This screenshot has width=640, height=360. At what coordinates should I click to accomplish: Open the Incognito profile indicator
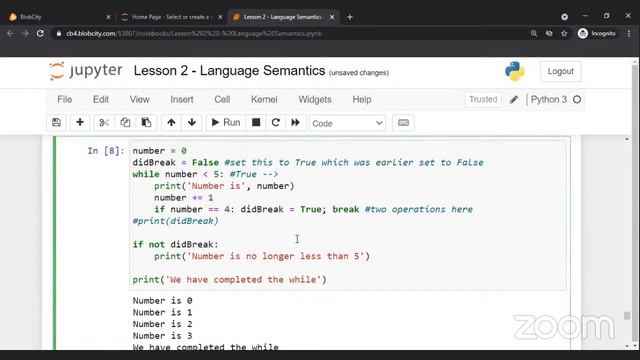pyautogui.click(x=597, y=33)
